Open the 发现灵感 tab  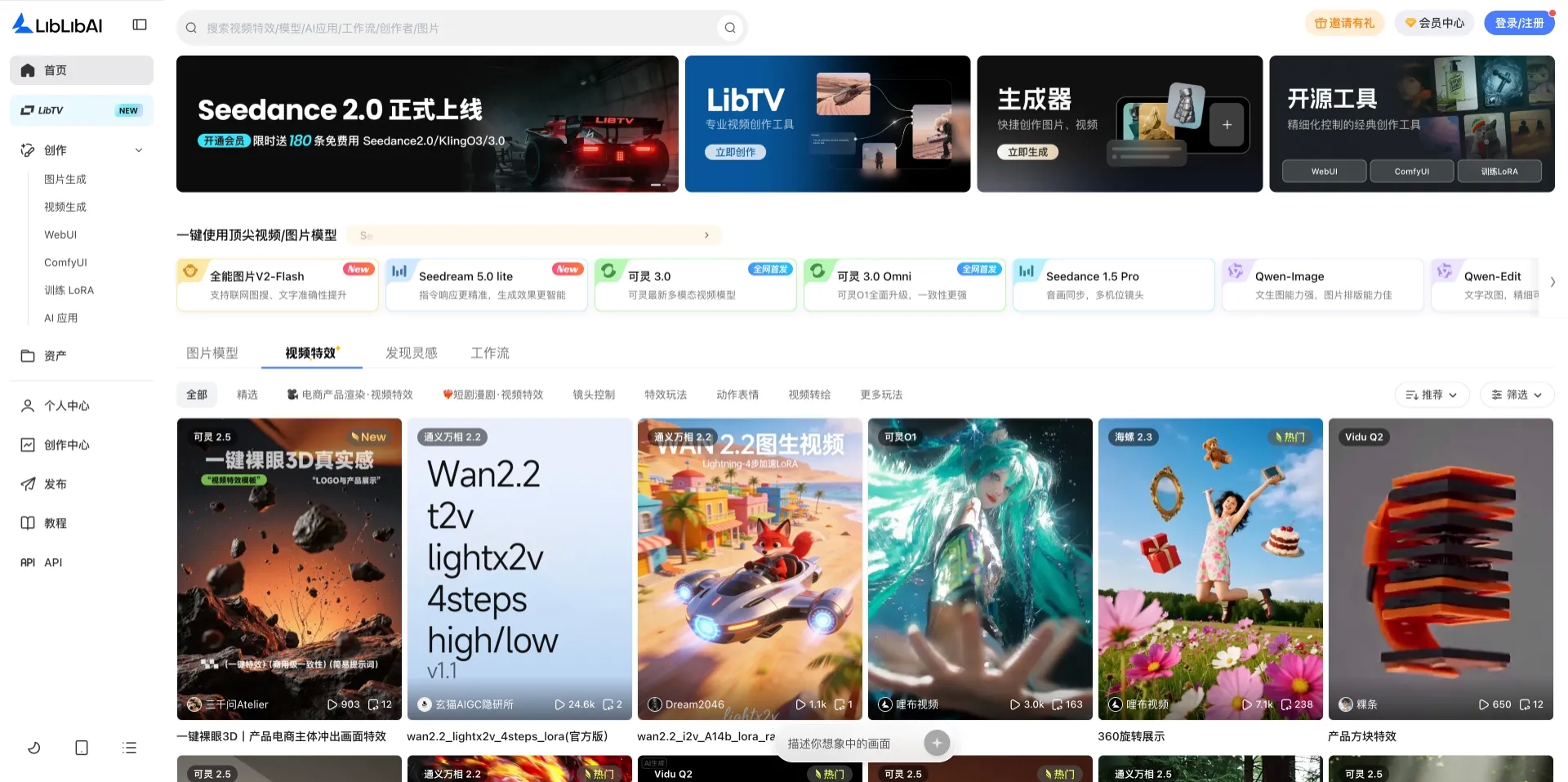(x=412, y=353)
